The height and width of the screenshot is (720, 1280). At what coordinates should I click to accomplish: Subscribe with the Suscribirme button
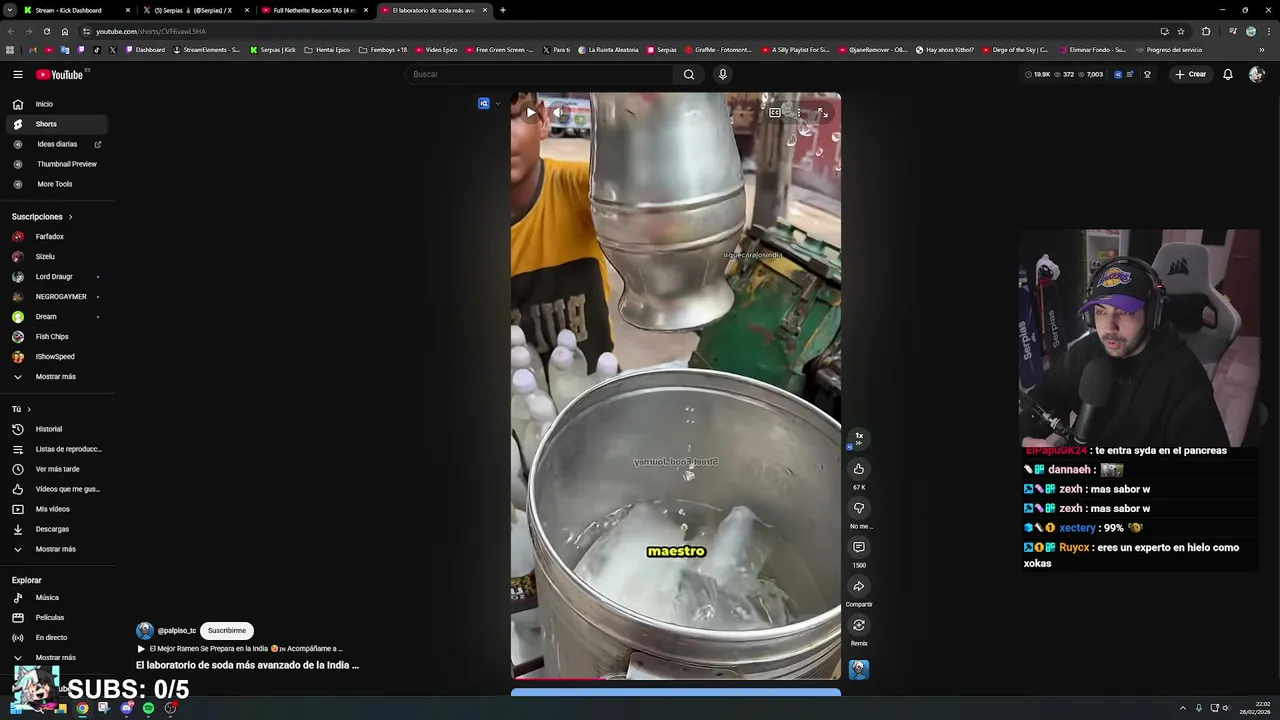tap(227, 631)
